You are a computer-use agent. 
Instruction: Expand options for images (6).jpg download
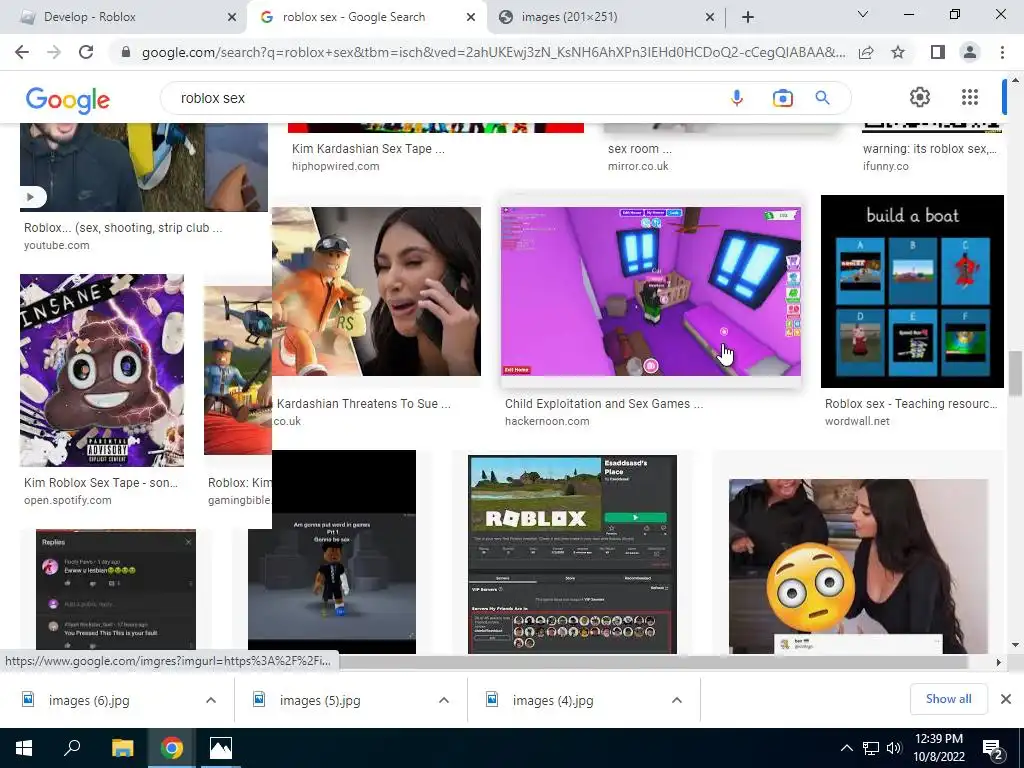[x=211, y=700]
